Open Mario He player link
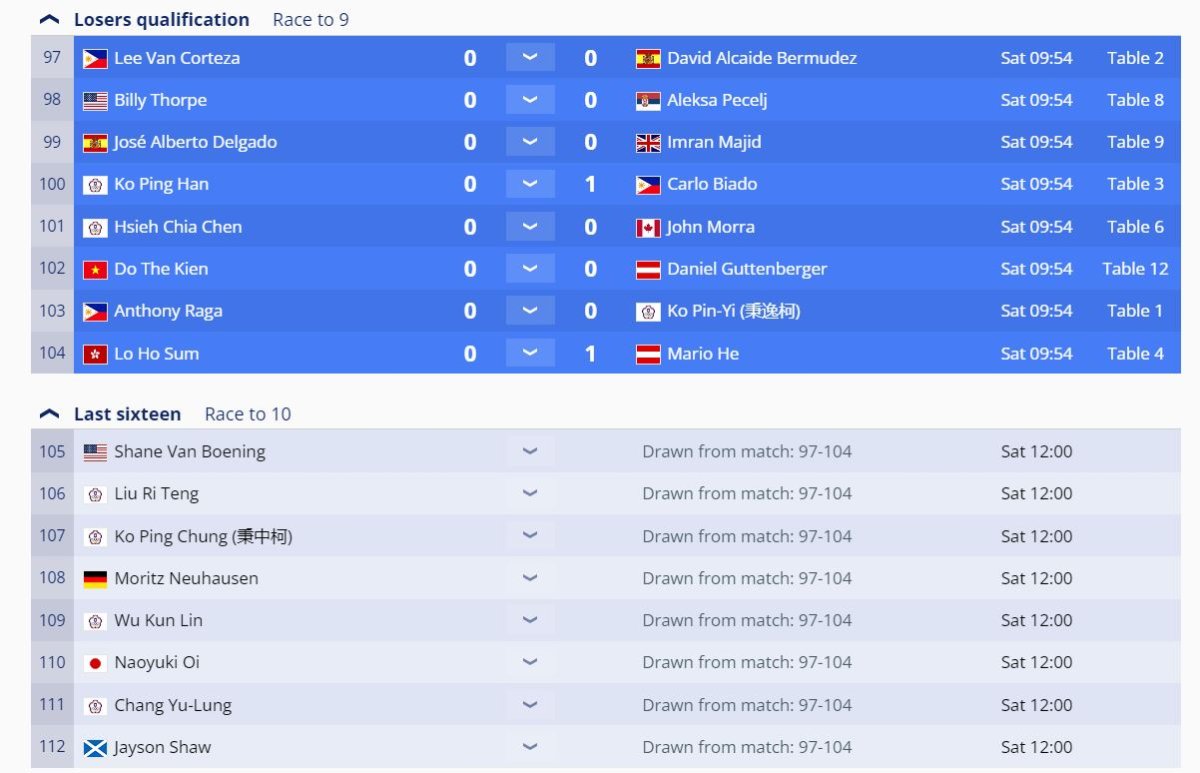 (x=703, y=354)
